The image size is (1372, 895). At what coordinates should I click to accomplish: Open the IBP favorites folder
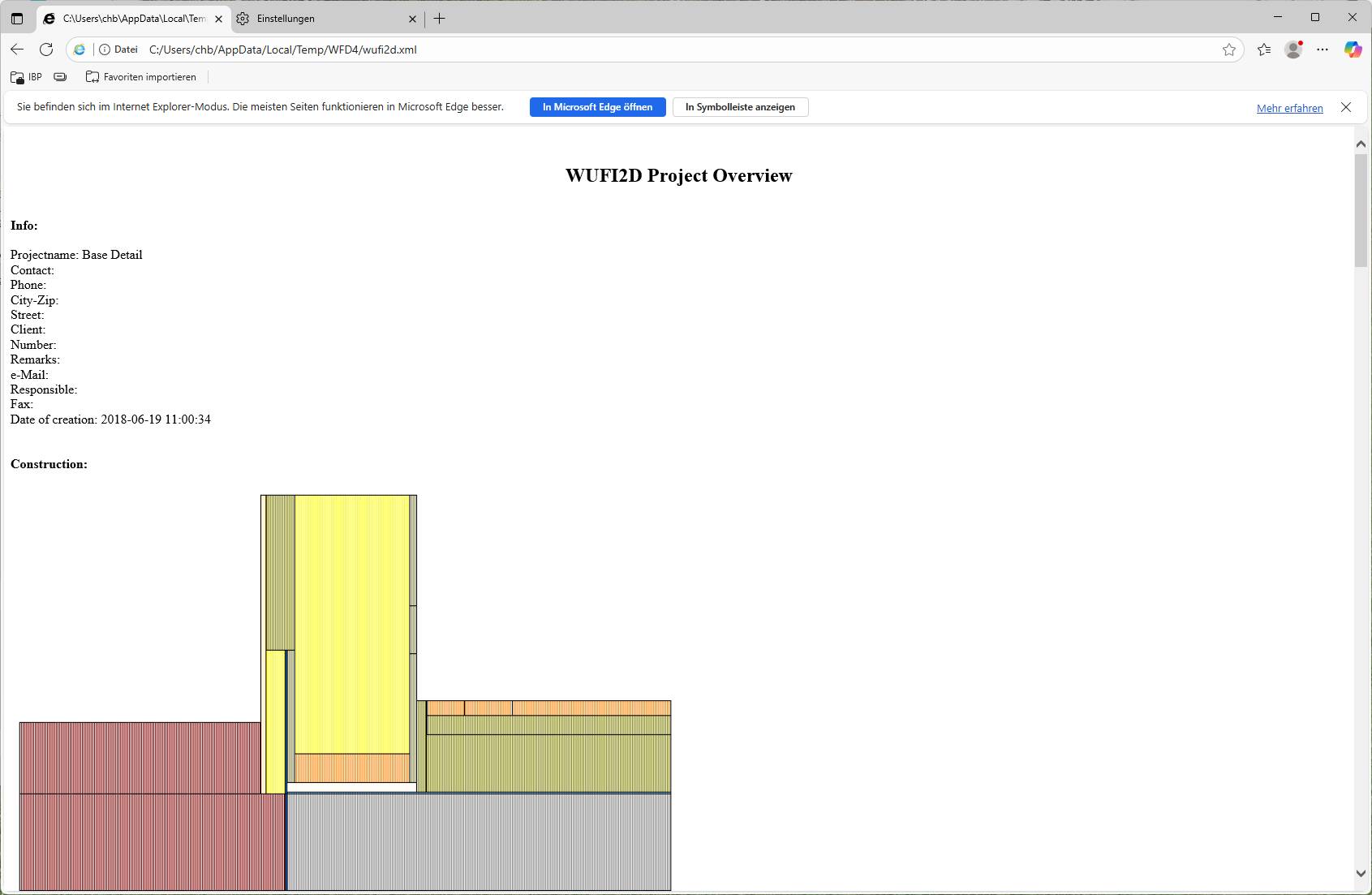coord(26,77)
